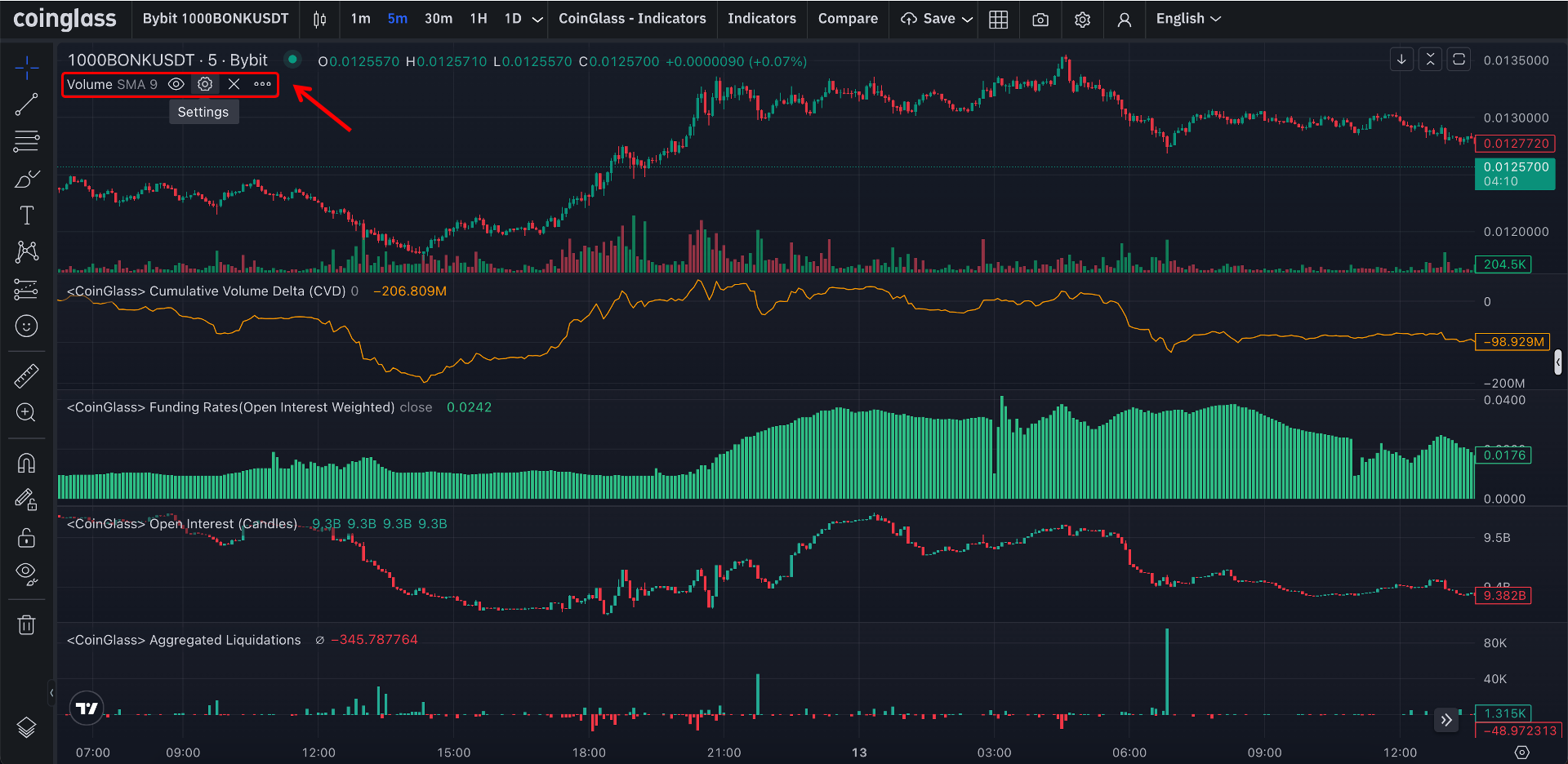Viewport: 1568px width, 764px height.
Task: Go to the coinglass home logo
Action: pyautogui.click(x=65, y=18)
